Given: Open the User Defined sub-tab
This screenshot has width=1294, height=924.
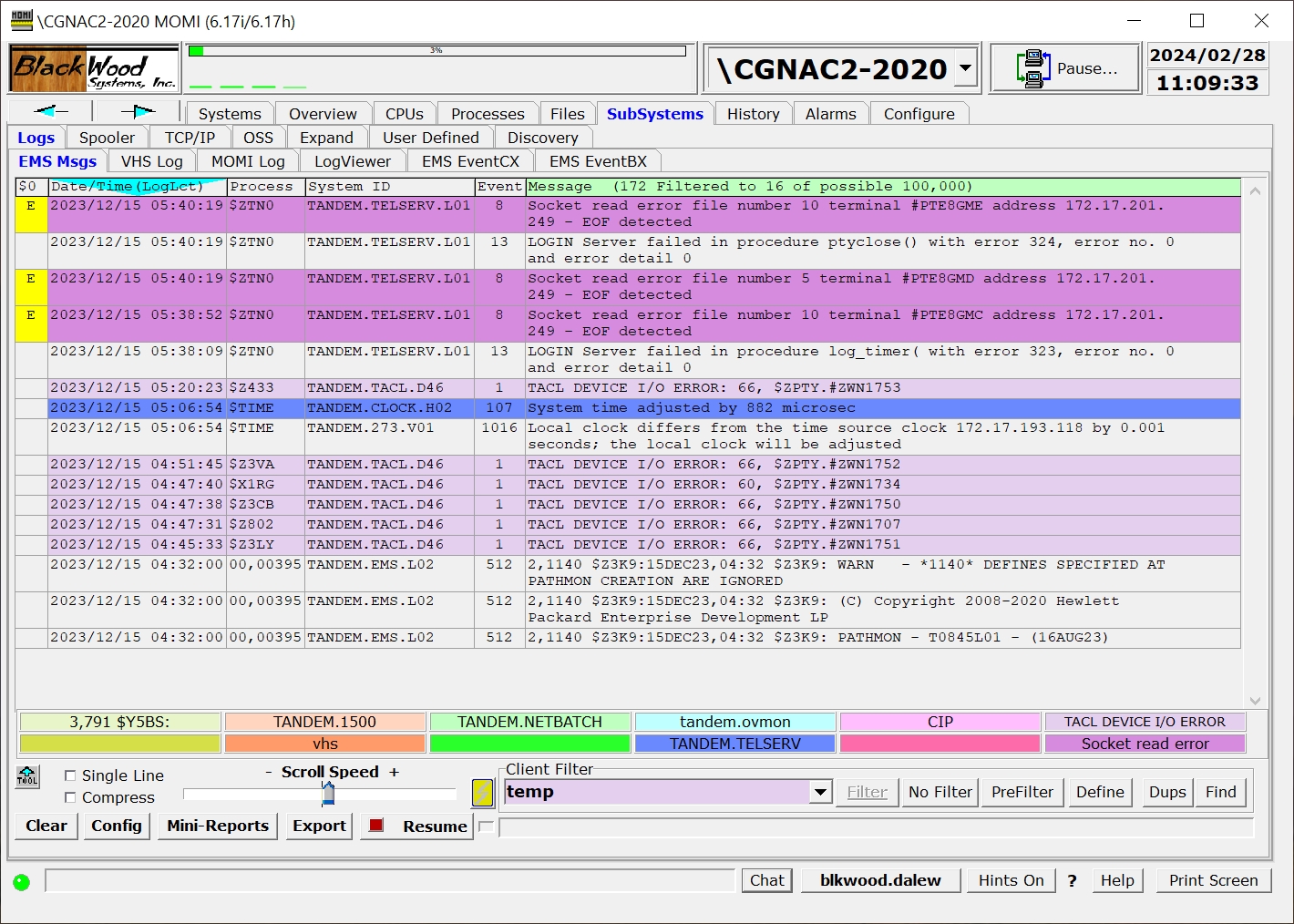Looking at the screenshot, I should [x=430, y=138].
